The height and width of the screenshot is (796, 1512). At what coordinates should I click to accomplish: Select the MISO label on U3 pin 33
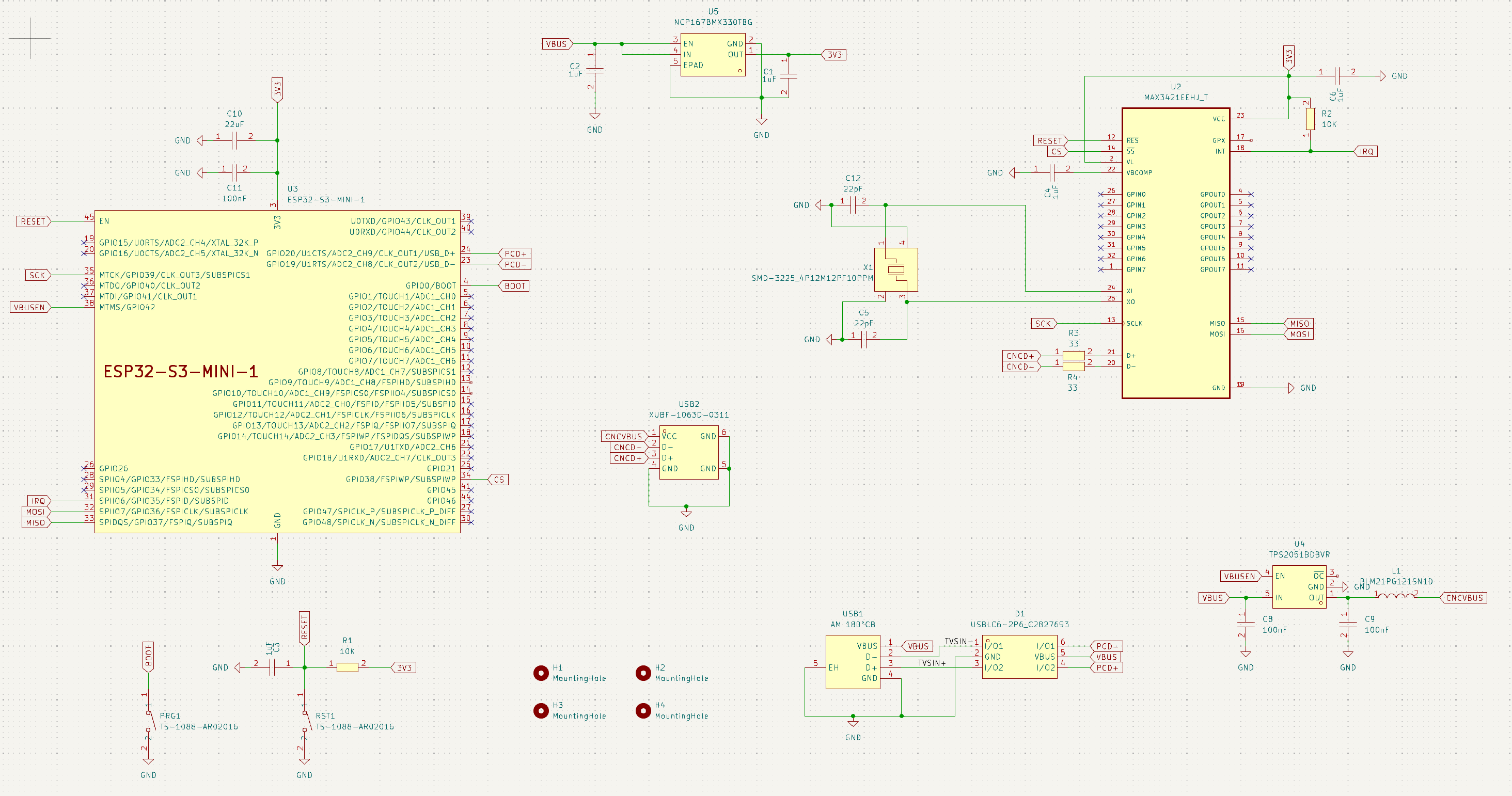[x=36, y=522]
